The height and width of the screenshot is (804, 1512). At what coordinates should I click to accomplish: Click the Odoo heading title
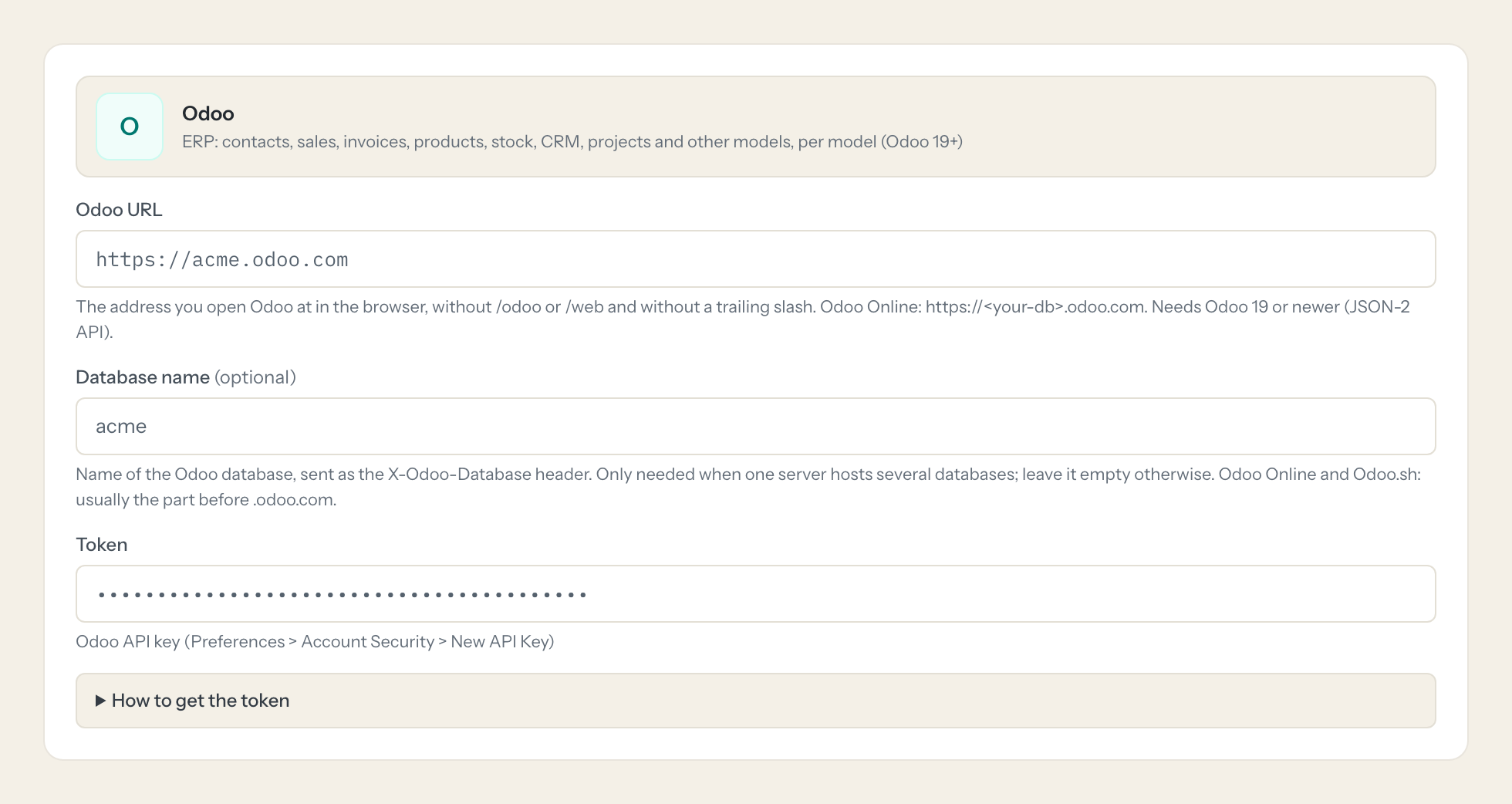pos(208,113)
